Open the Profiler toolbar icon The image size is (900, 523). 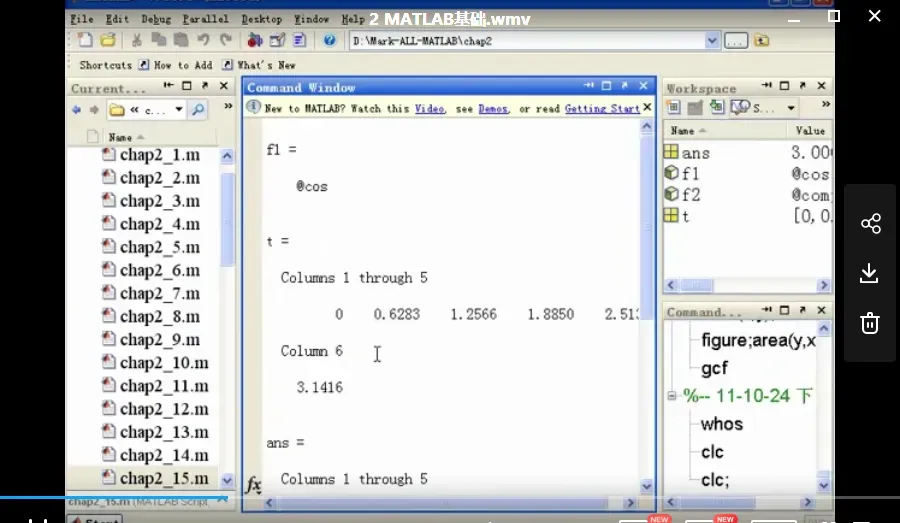[x=299, y=40]
